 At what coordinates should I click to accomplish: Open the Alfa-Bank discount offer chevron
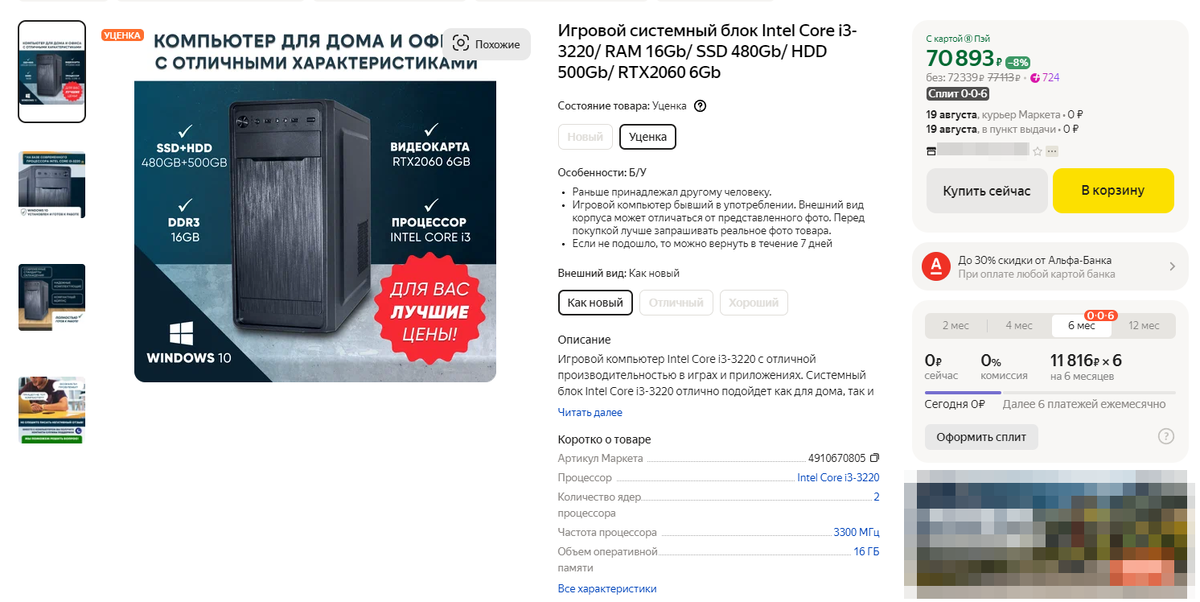coord(1172,266)
